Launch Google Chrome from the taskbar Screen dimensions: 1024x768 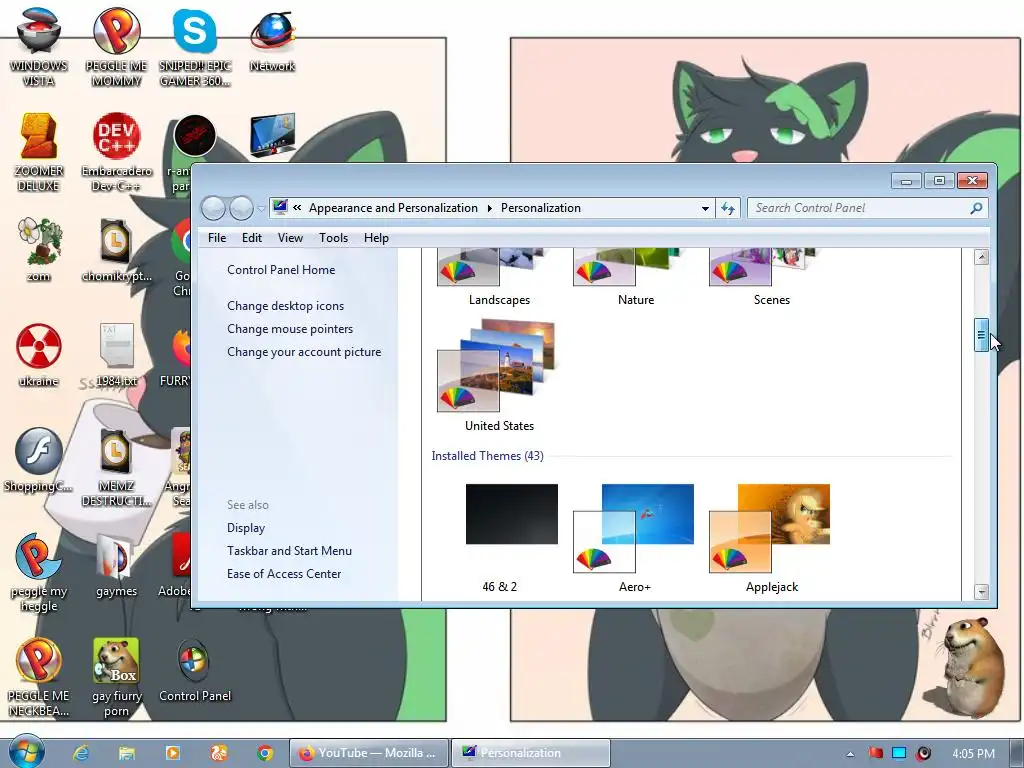(x=264, y=753)
